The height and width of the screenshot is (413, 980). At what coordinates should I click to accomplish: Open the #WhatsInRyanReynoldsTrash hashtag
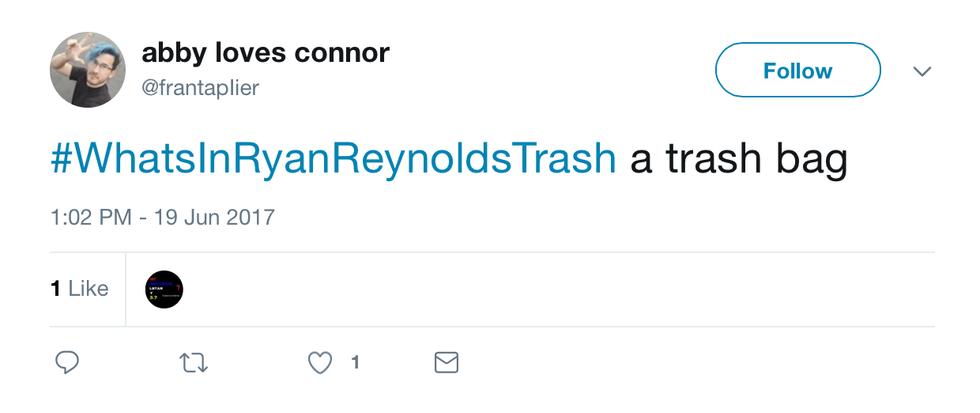click(x=333, y=160)
